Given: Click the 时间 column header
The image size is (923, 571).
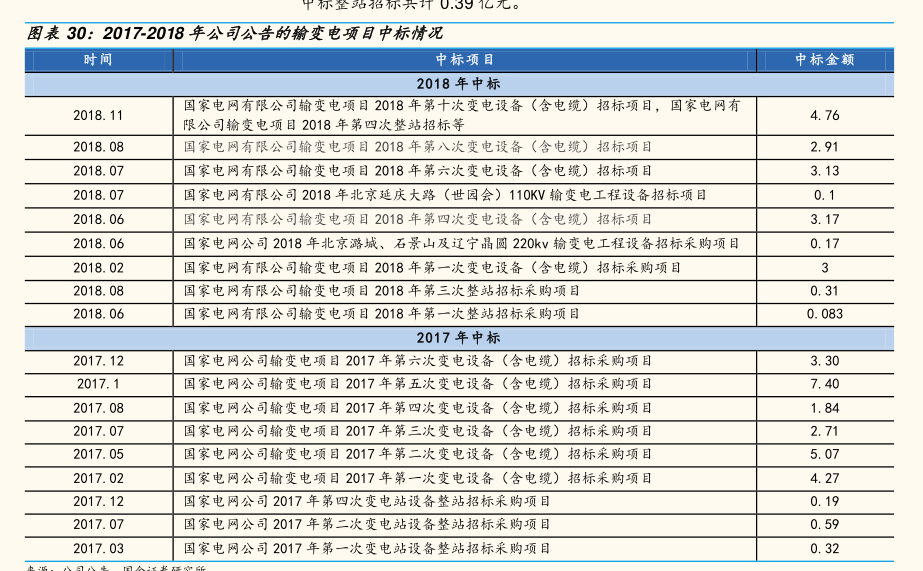Looking at the screenshot, I should tap(98, 60).
